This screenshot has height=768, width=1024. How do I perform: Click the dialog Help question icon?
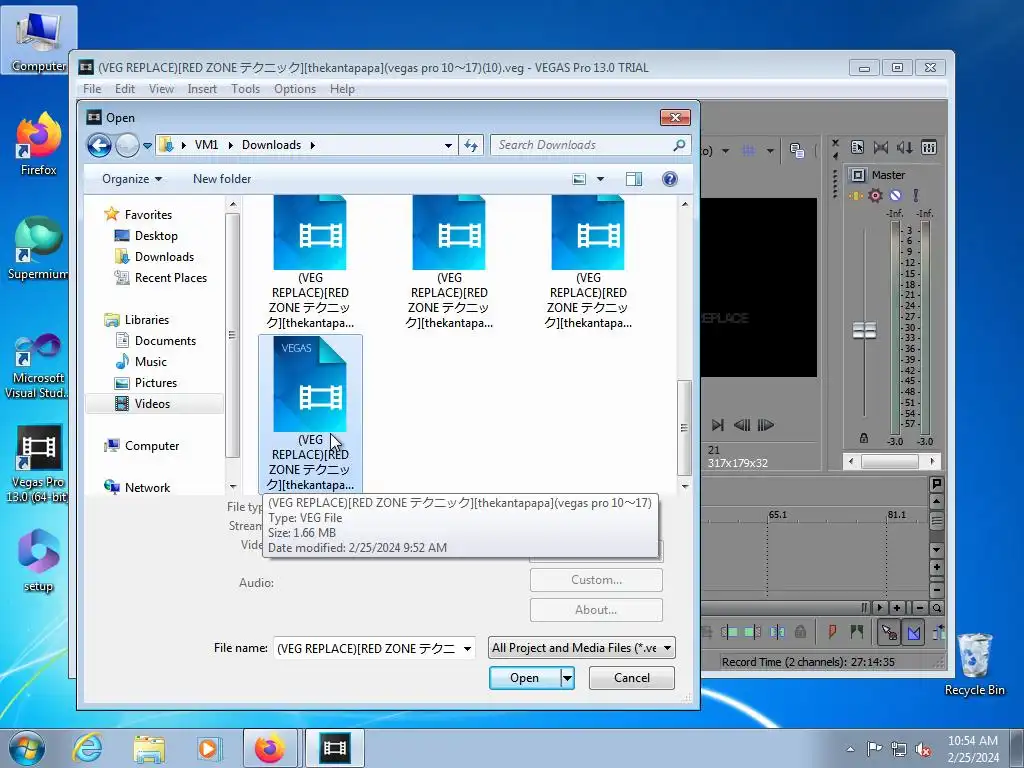(669, 179)
